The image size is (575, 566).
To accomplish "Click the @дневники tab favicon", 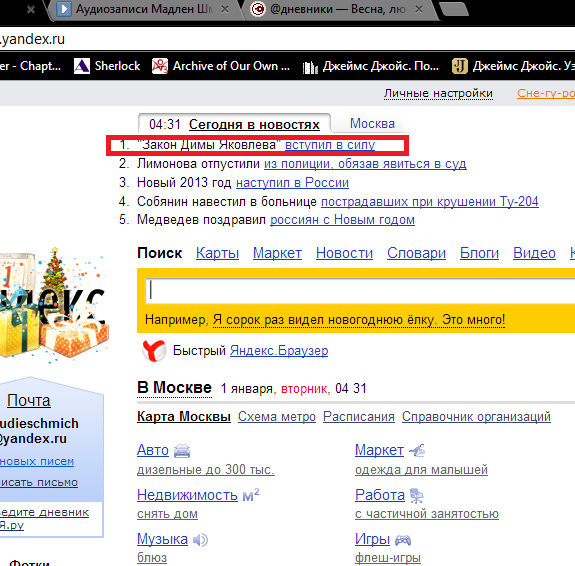I will pyautogui.click(x=258, y=9).
